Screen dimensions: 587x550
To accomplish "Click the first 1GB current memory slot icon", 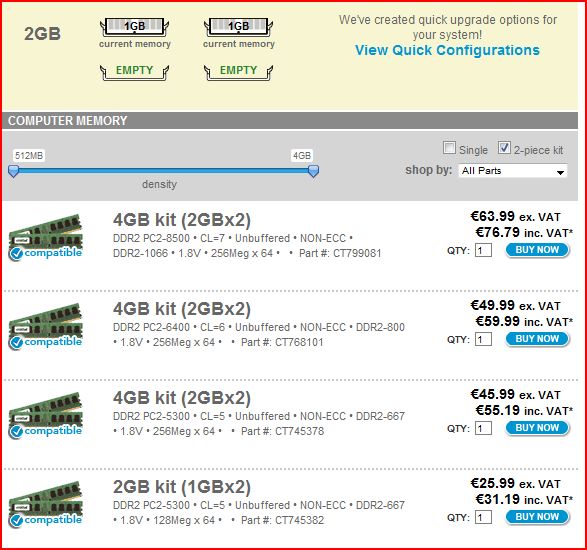I will [134, 27].
